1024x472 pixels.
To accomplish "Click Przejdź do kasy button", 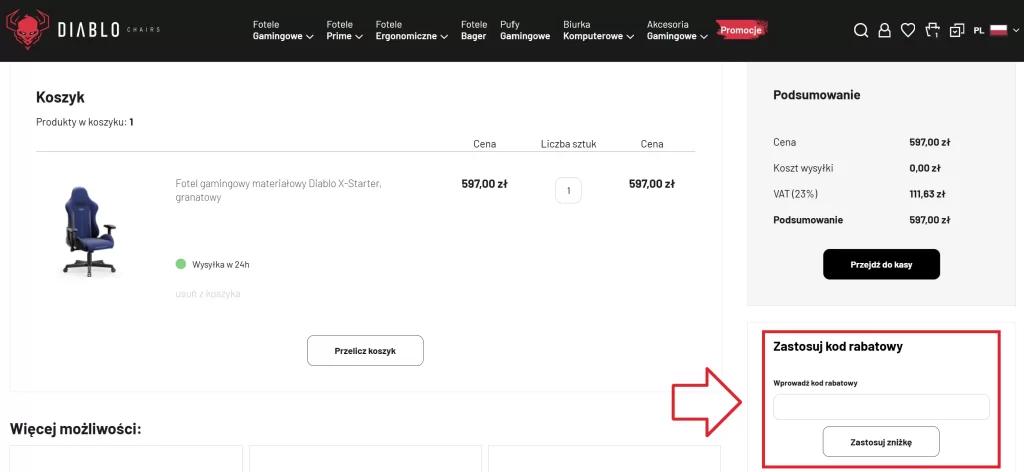I will (881, 264).
